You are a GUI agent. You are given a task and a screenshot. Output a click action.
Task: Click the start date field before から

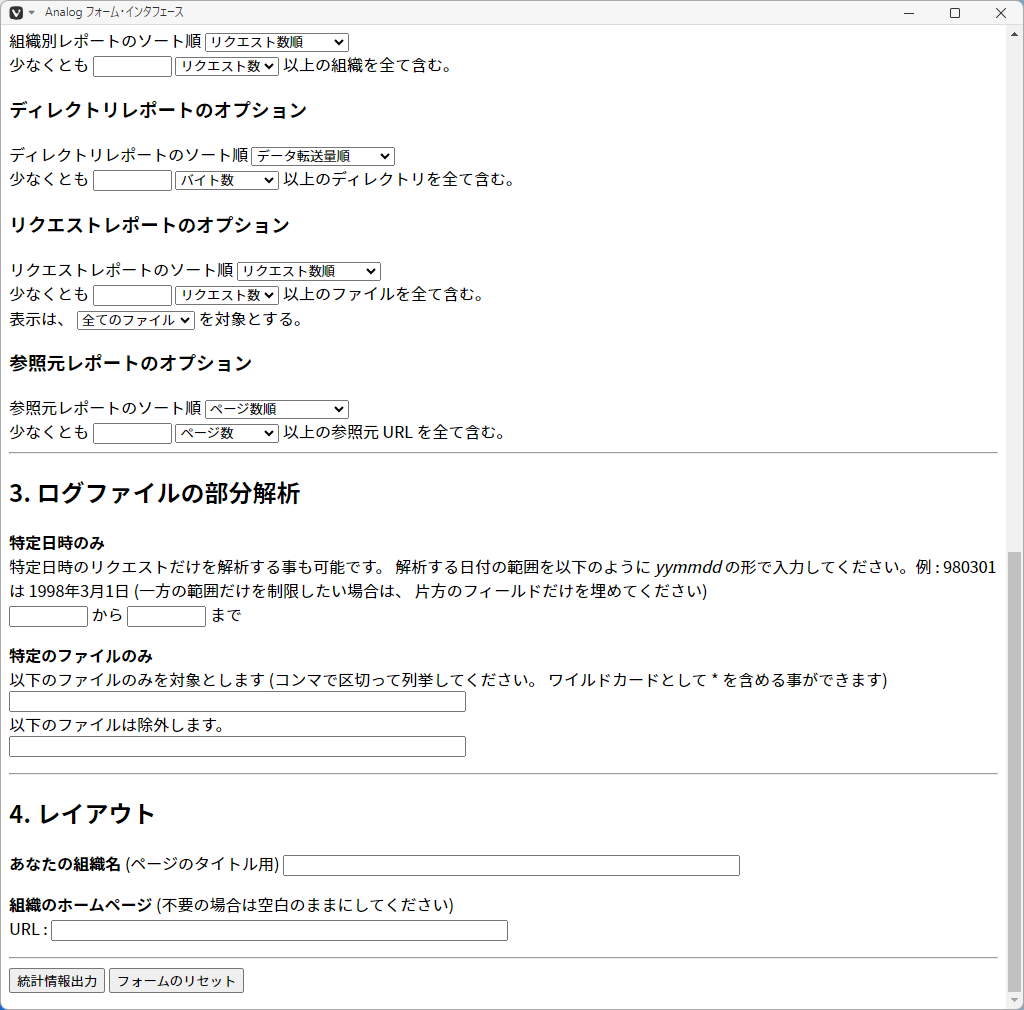click(x=48, y=616)
